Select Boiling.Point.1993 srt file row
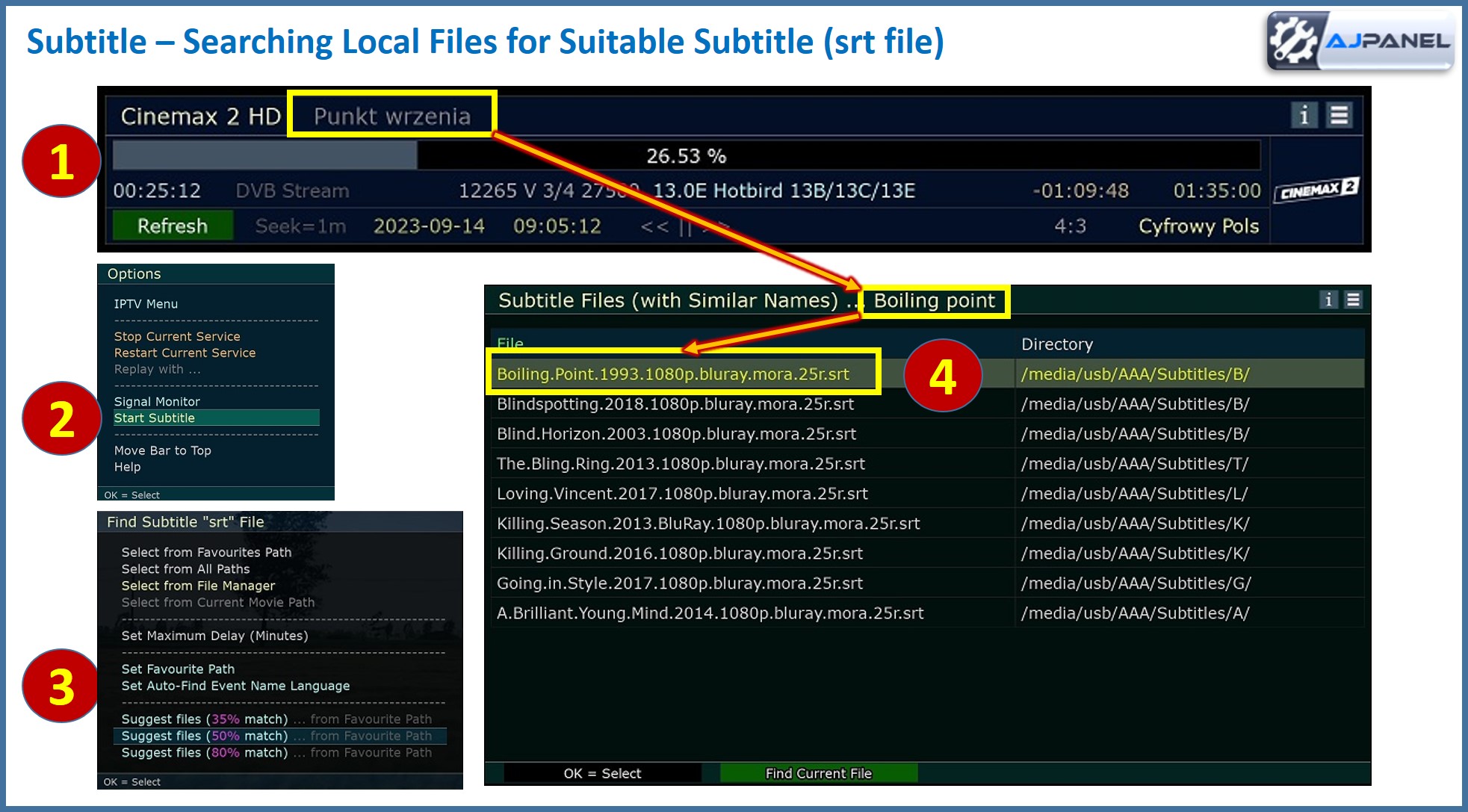This screenshot has height=812, width=1468. click(672, 374)
